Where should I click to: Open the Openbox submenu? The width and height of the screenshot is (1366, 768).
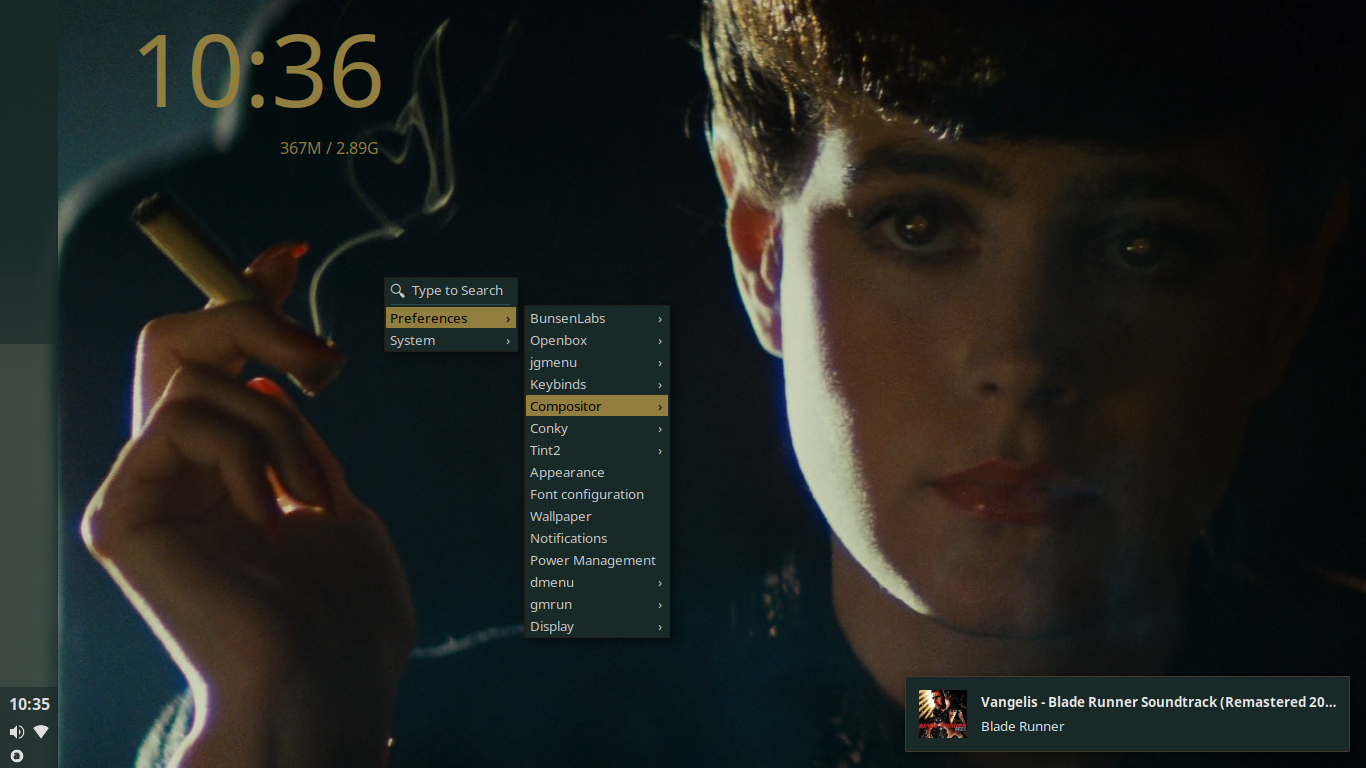597,340
